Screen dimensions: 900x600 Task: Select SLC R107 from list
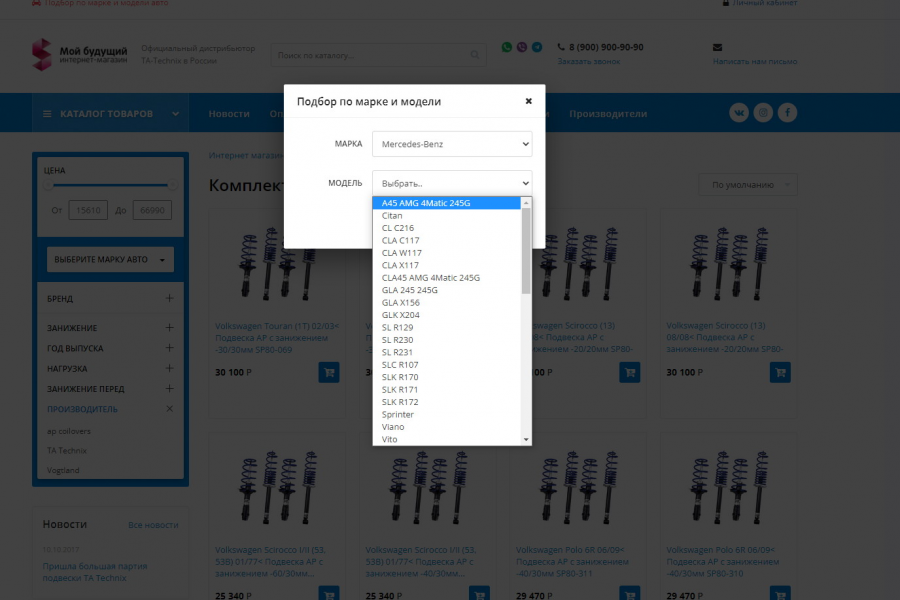click(x=447, y=365)
